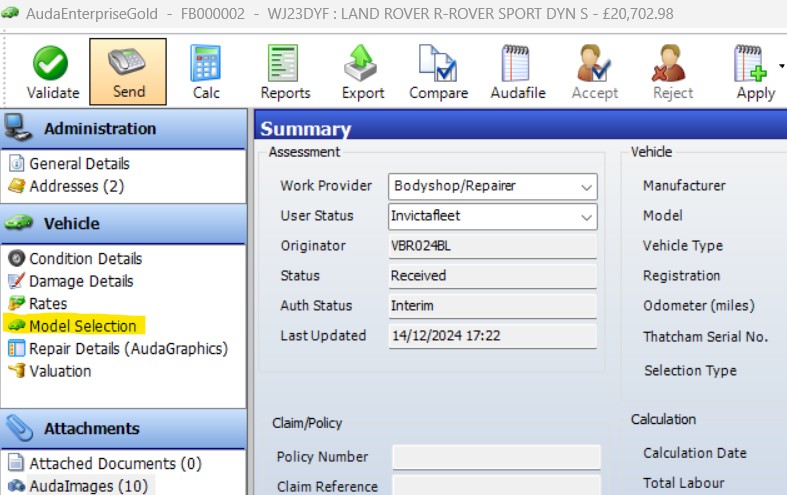Image resolution: width=787 pixels, height=495 pixels.
Task: Click the Addresses book icon
Action: (x=17, y=186)
